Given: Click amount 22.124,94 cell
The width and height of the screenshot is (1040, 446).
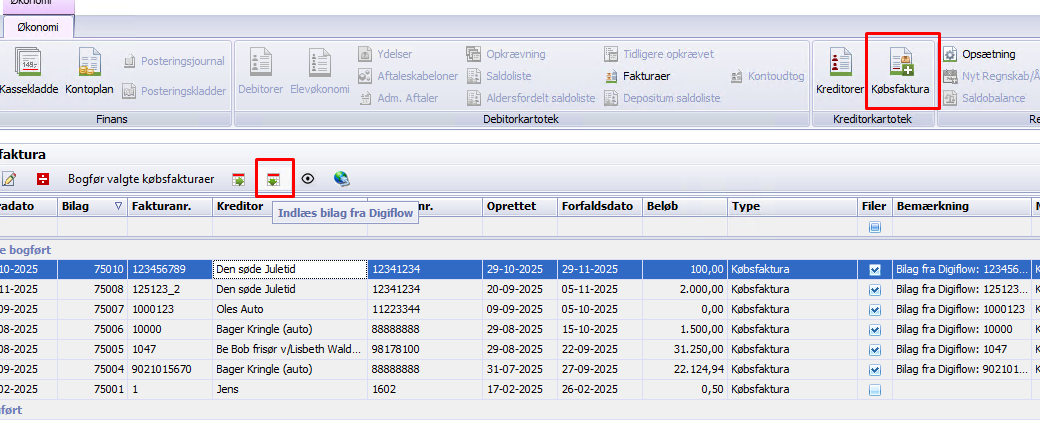Looking at the screenshot, I should point(684,370).
